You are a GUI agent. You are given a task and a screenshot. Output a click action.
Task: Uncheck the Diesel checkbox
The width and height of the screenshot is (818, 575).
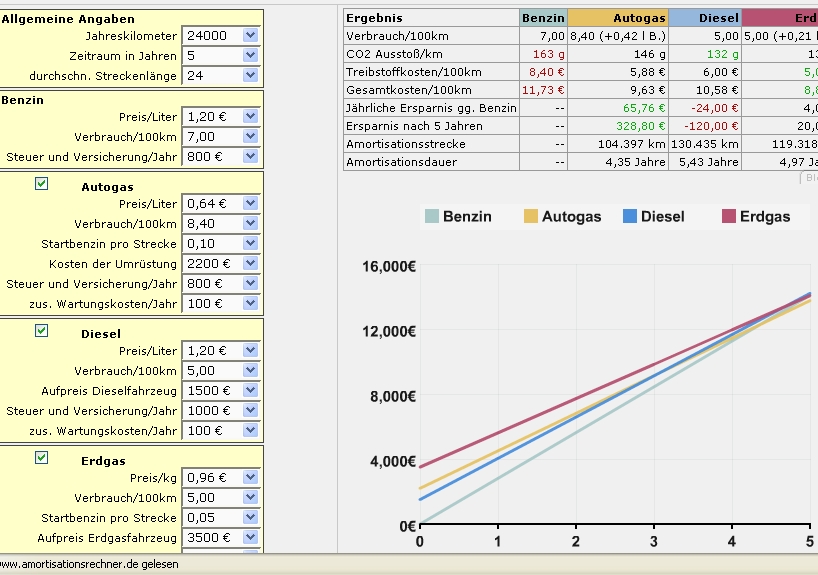[41, 331]
